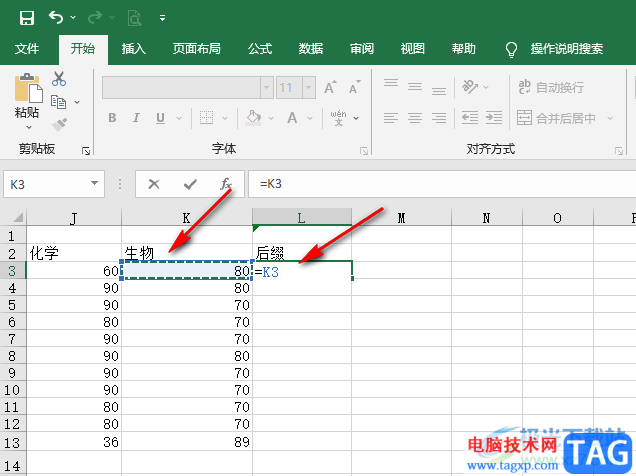The image size is (636, 476).
Task: Click the format painter brush icon
Action: (x=60, y=124)
